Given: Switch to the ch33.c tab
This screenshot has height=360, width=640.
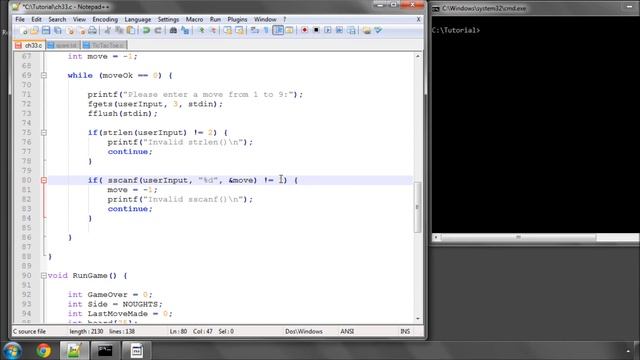Looking at the screenshot, I should click(29, 45).
